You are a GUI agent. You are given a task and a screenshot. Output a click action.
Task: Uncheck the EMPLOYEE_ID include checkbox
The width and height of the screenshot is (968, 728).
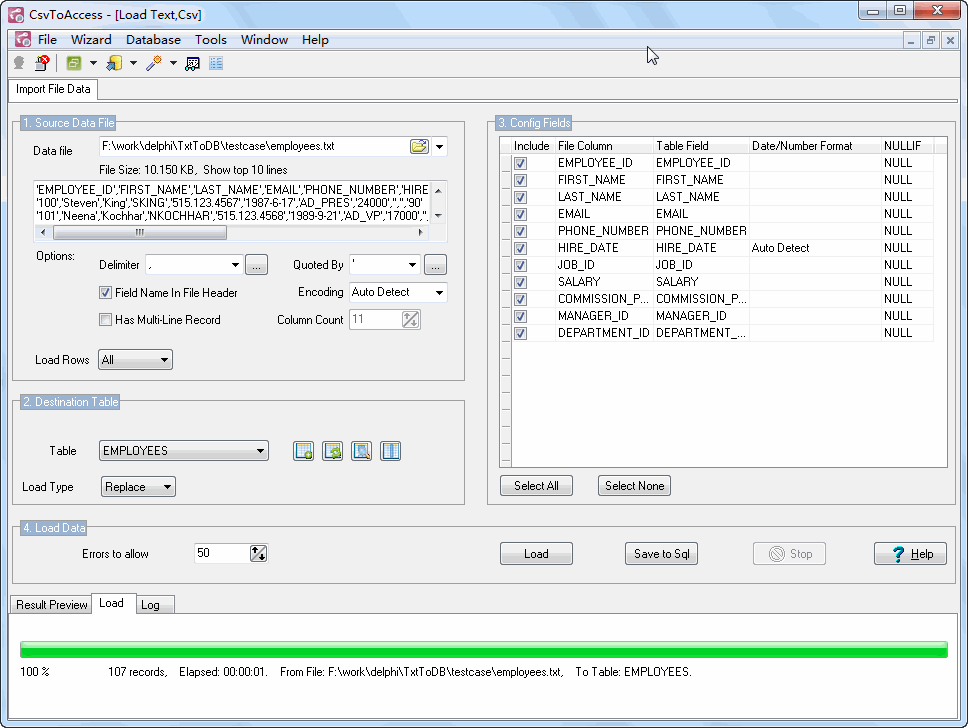(520, 164)
